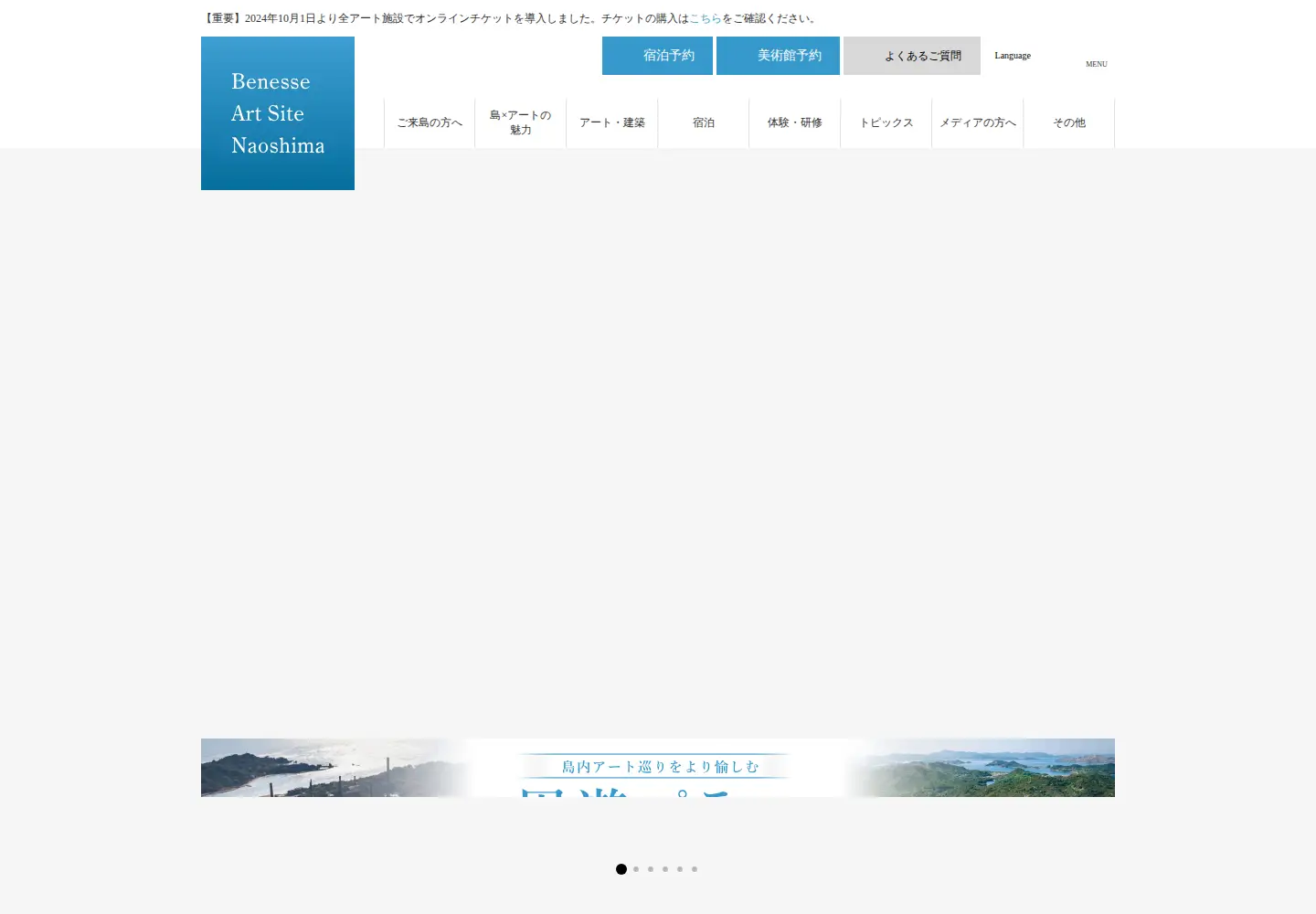Open 宿泊 nav menu
1316x914 pixels.
point(704,122)
